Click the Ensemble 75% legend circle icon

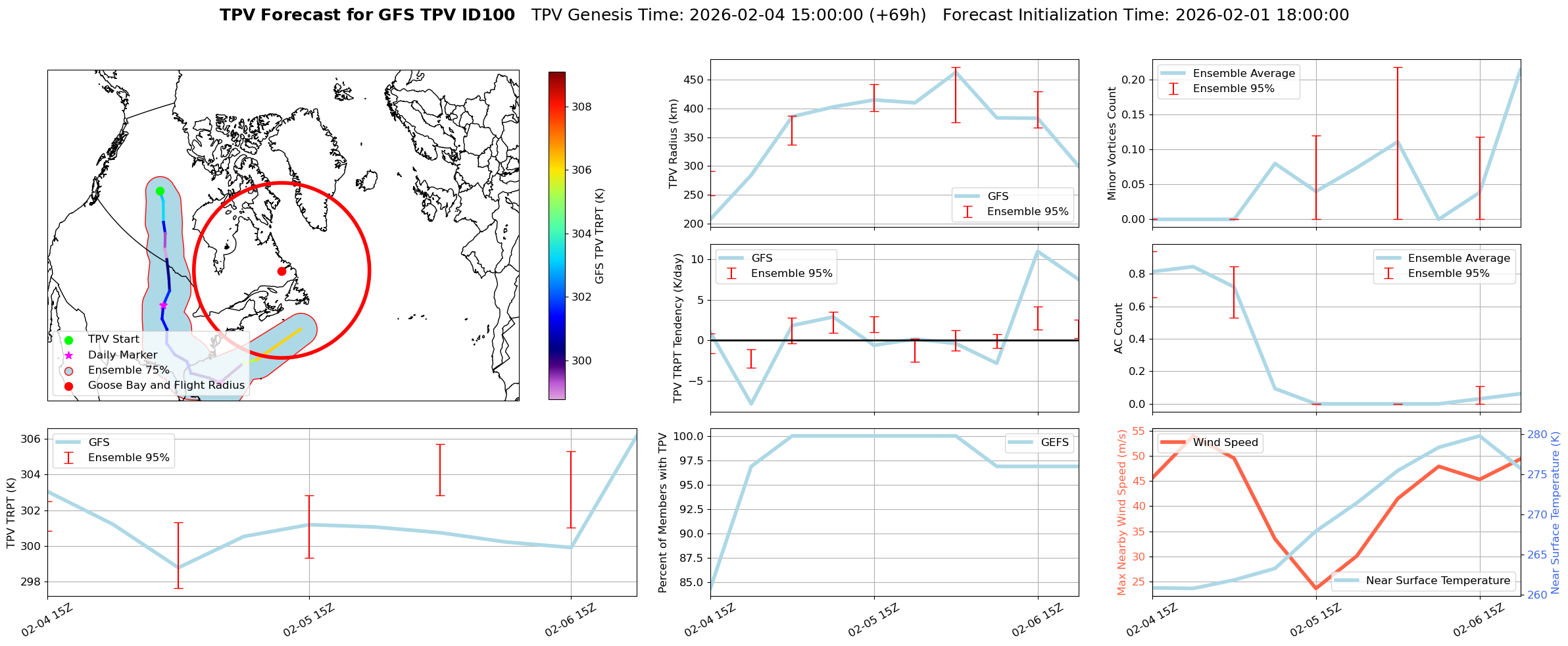pos(68,370)
